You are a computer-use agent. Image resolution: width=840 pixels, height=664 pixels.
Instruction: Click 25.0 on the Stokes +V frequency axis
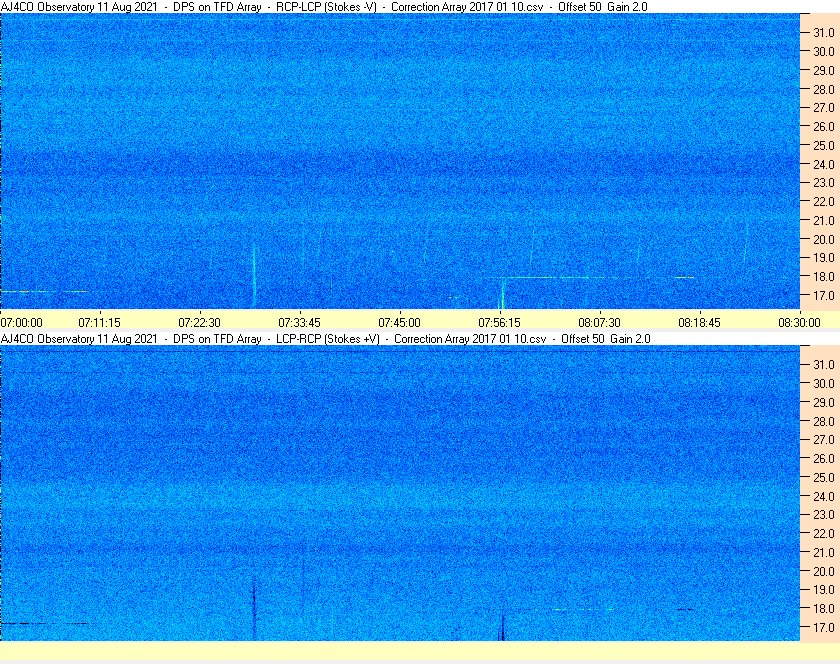coord(824,477)
